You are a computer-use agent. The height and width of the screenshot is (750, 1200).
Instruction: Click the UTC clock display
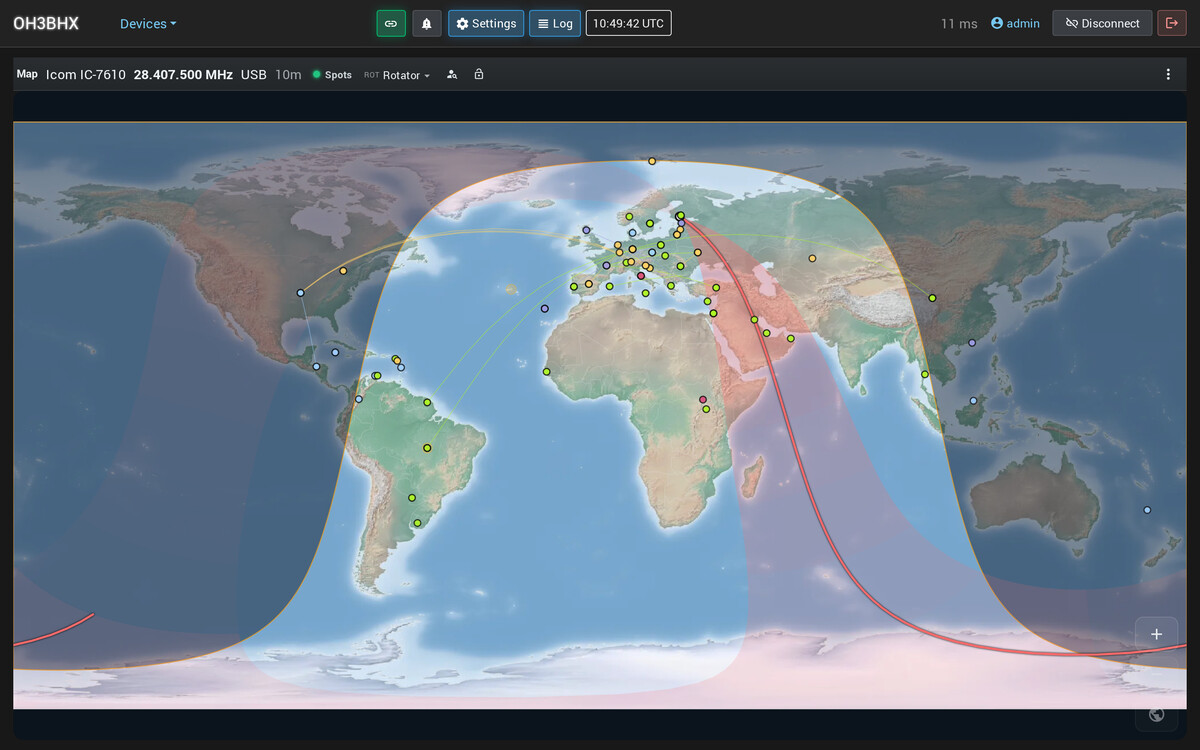pos(628,23)
